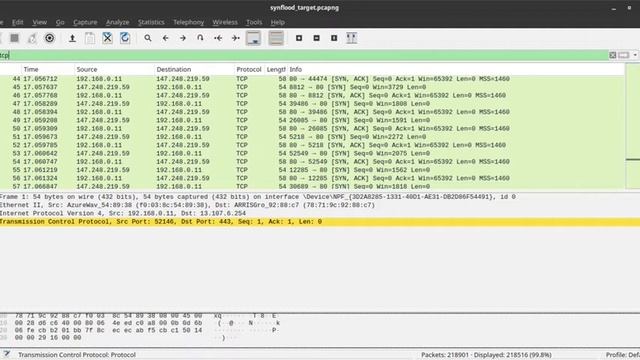Toggle auto-scroll during live capture
The height and width of the screenshot is (360, 640).
click(x=253, y=38)
